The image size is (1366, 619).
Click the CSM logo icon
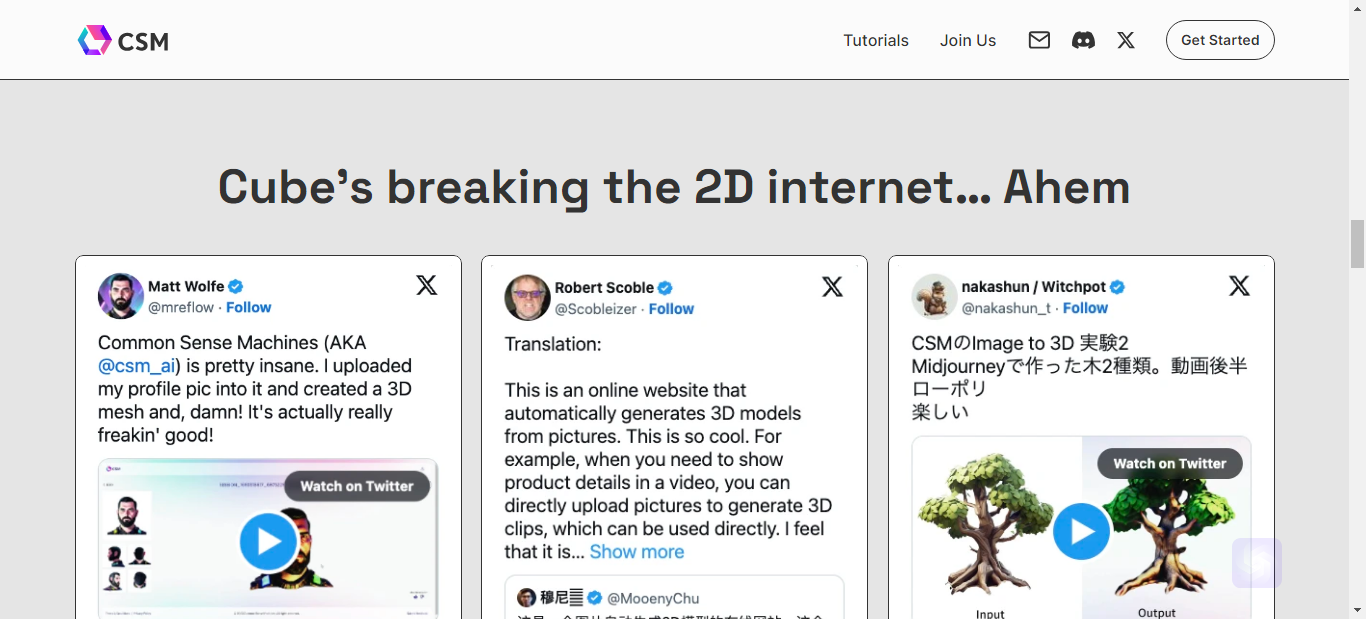click(x=94, y=40)
